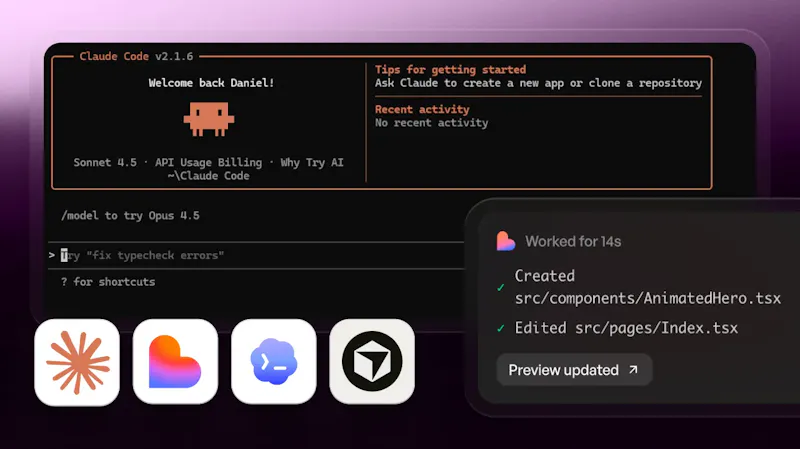
Task: Click the small Lovable heart beside Worked for 14s
Action: (506, 241)
